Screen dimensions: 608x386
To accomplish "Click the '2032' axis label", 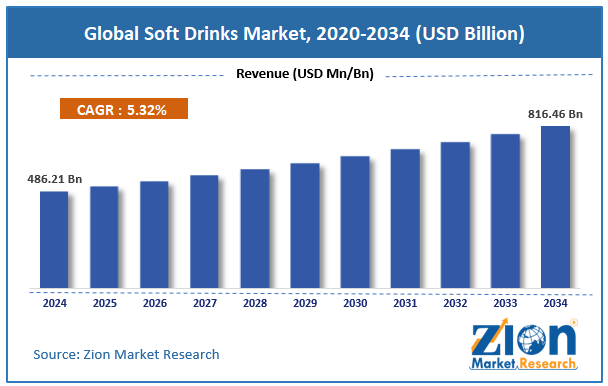I will (455, 303).
